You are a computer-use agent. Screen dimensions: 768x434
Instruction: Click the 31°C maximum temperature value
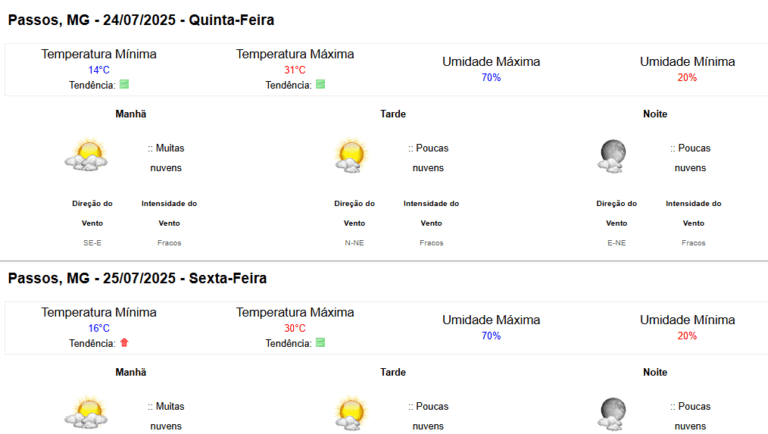coord(295,70)
